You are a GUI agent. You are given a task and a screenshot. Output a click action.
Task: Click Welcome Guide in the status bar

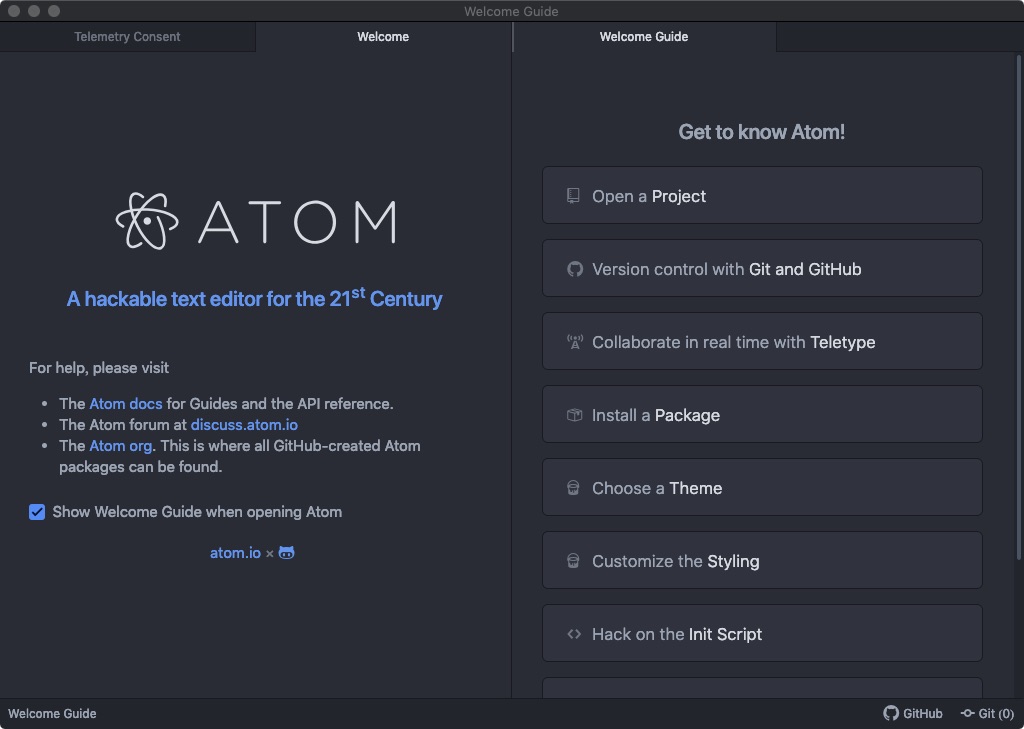point(52,713)
